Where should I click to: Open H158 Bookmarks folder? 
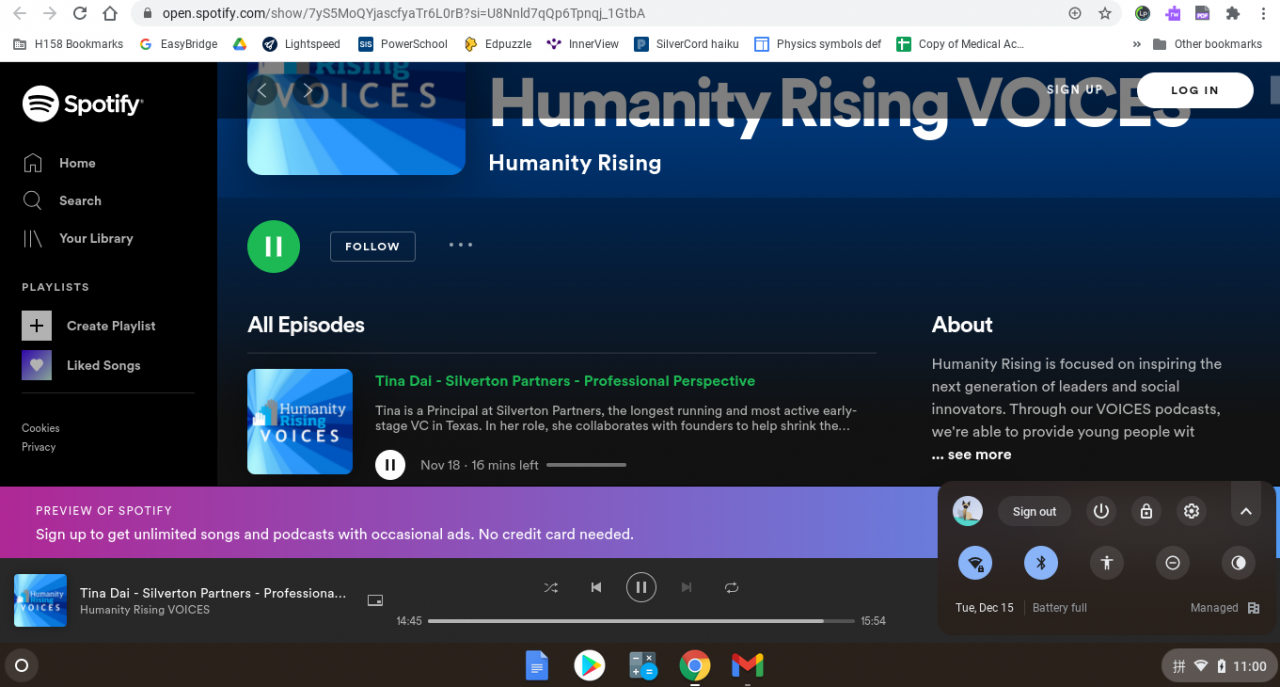pyautogui.click(x=68, y=44)
